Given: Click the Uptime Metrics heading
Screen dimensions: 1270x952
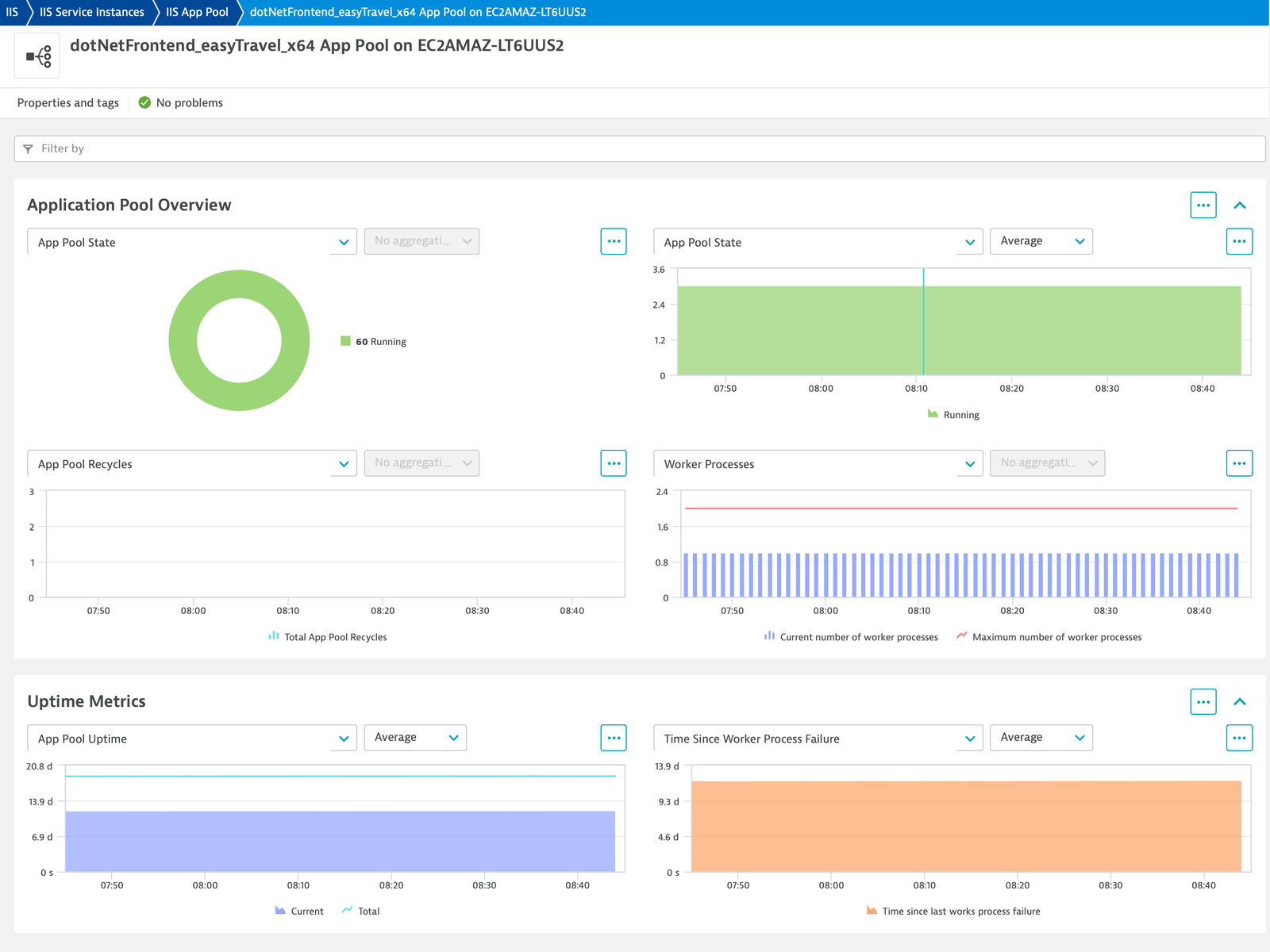Looking at the screenshot, I should click(87, 701).
